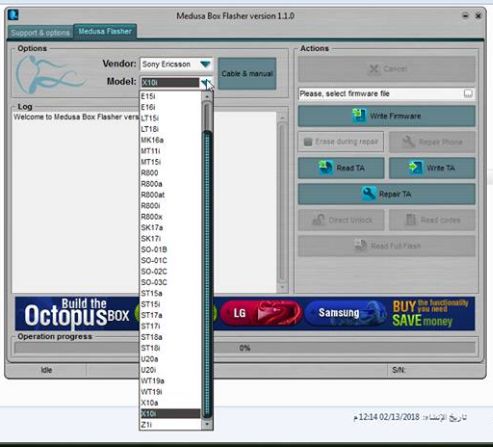493x447 pixels.
Task: Click the Write Firmware button
Action: point(387,116)
